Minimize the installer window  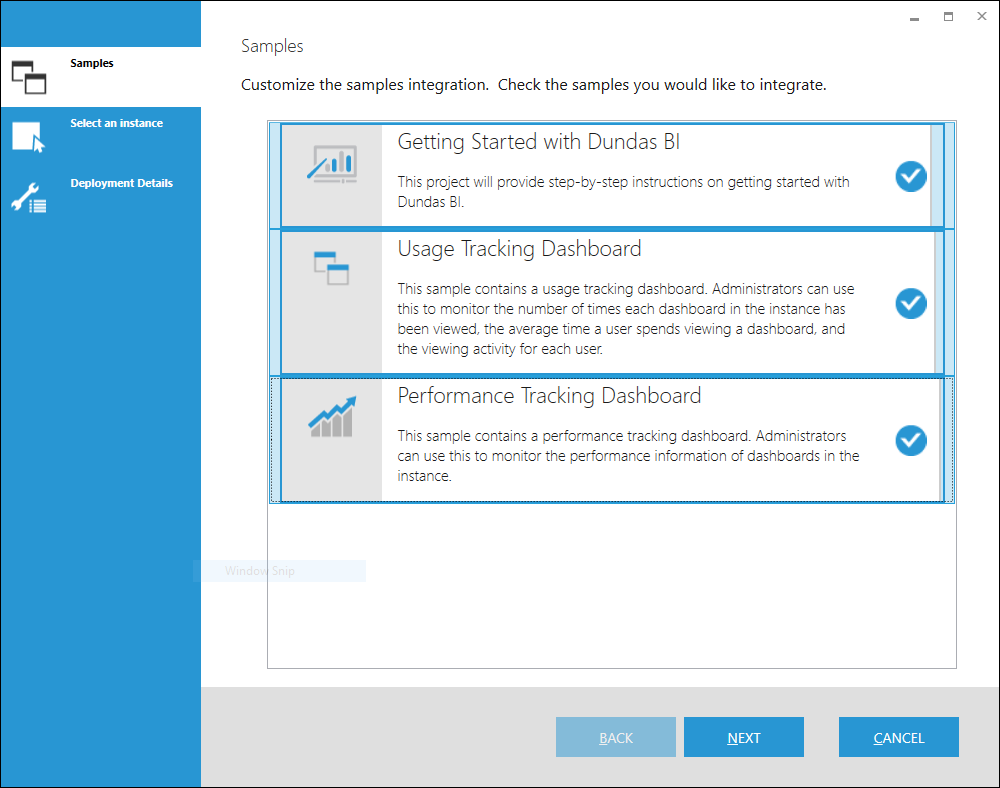(x=915, y=17)
